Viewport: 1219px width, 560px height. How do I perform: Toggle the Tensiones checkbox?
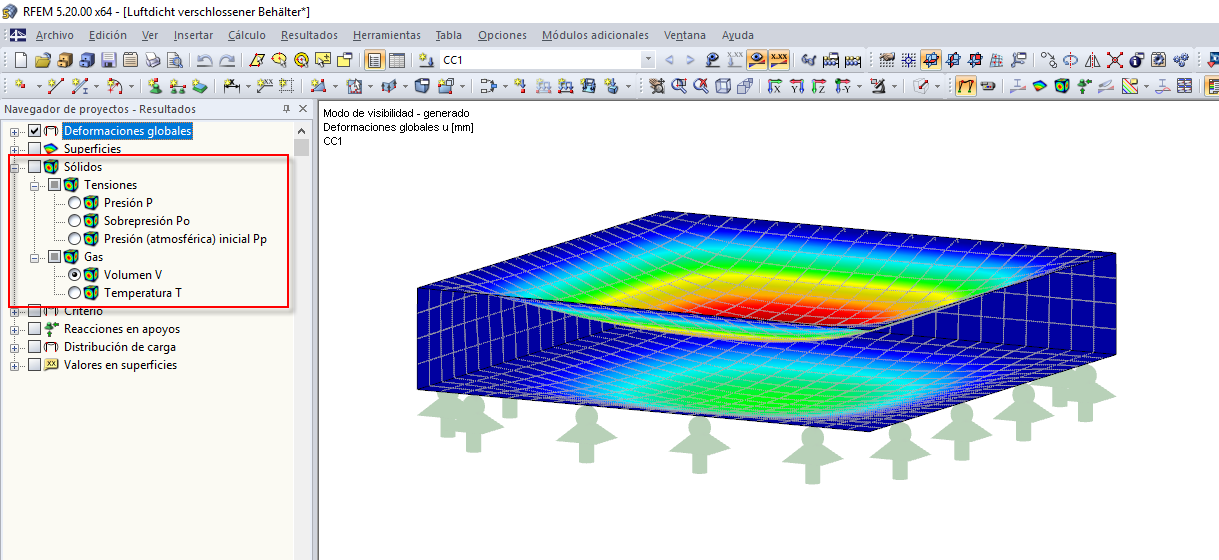55,185
